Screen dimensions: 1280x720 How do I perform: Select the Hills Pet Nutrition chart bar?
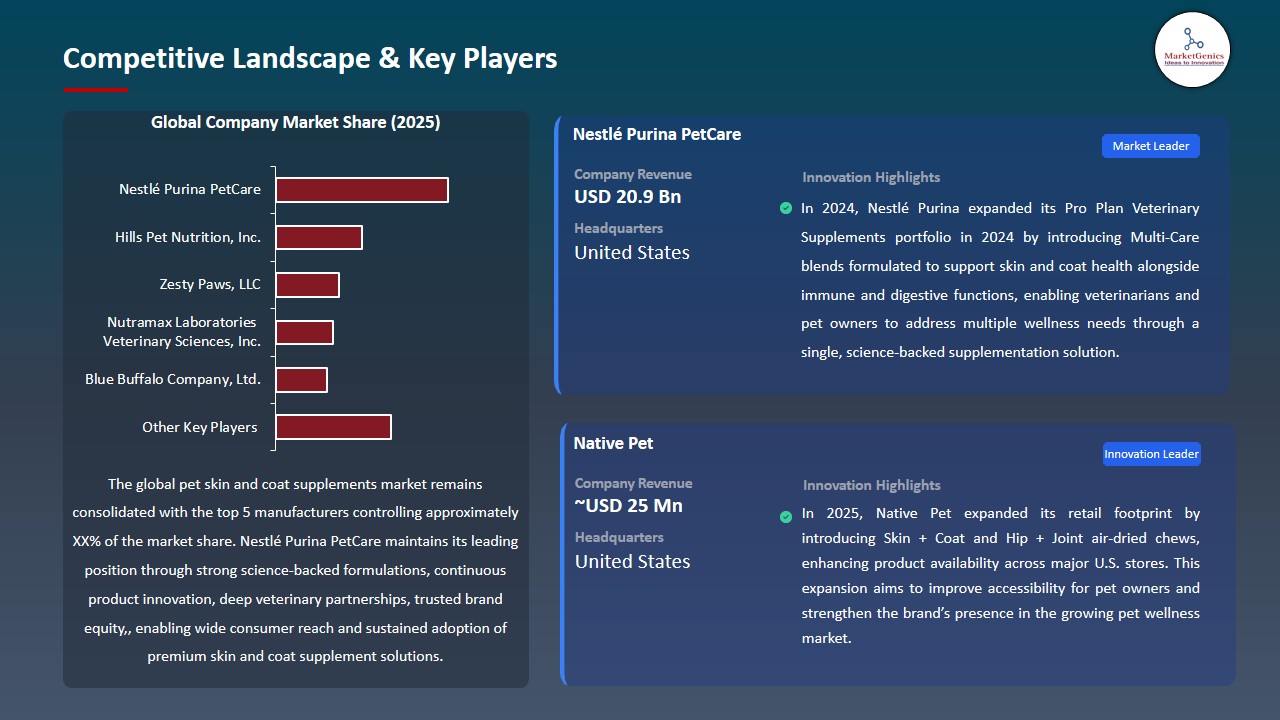click(x=319, y=237)
